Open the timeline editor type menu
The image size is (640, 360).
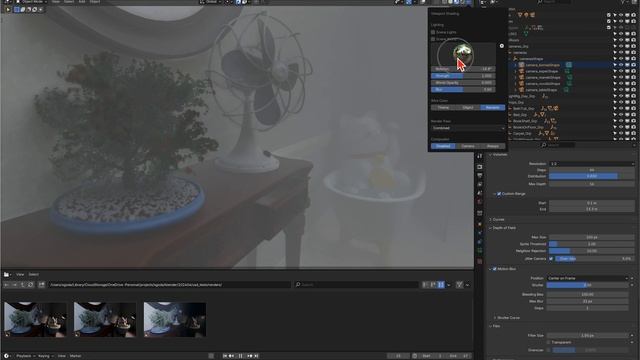[7, 356]
